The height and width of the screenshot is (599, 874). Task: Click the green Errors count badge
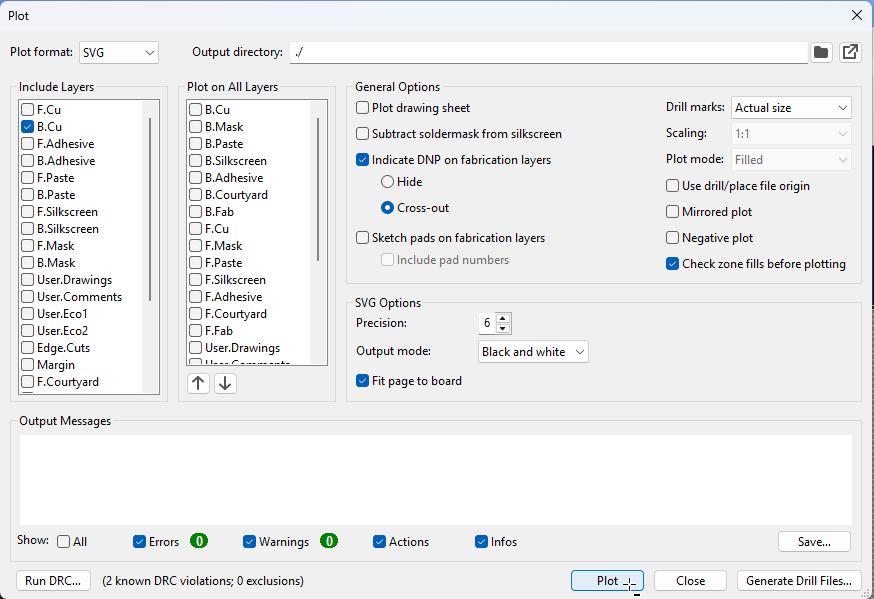click(x=199, y=540)
